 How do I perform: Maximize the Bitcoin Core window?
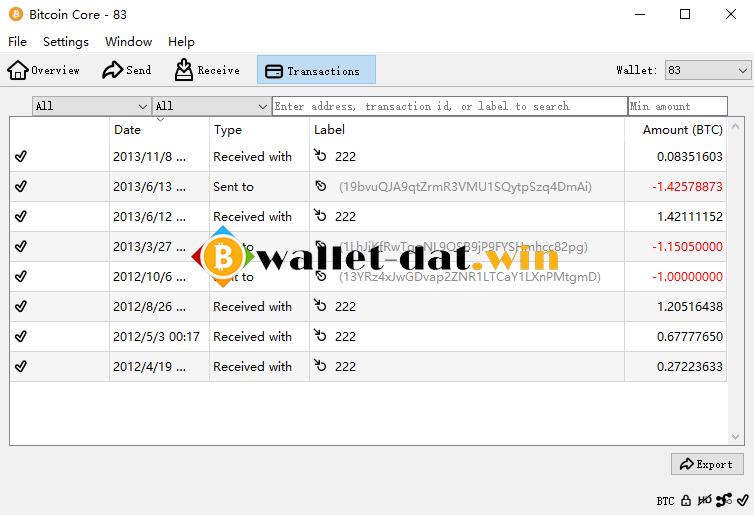[x=685, y=14]
